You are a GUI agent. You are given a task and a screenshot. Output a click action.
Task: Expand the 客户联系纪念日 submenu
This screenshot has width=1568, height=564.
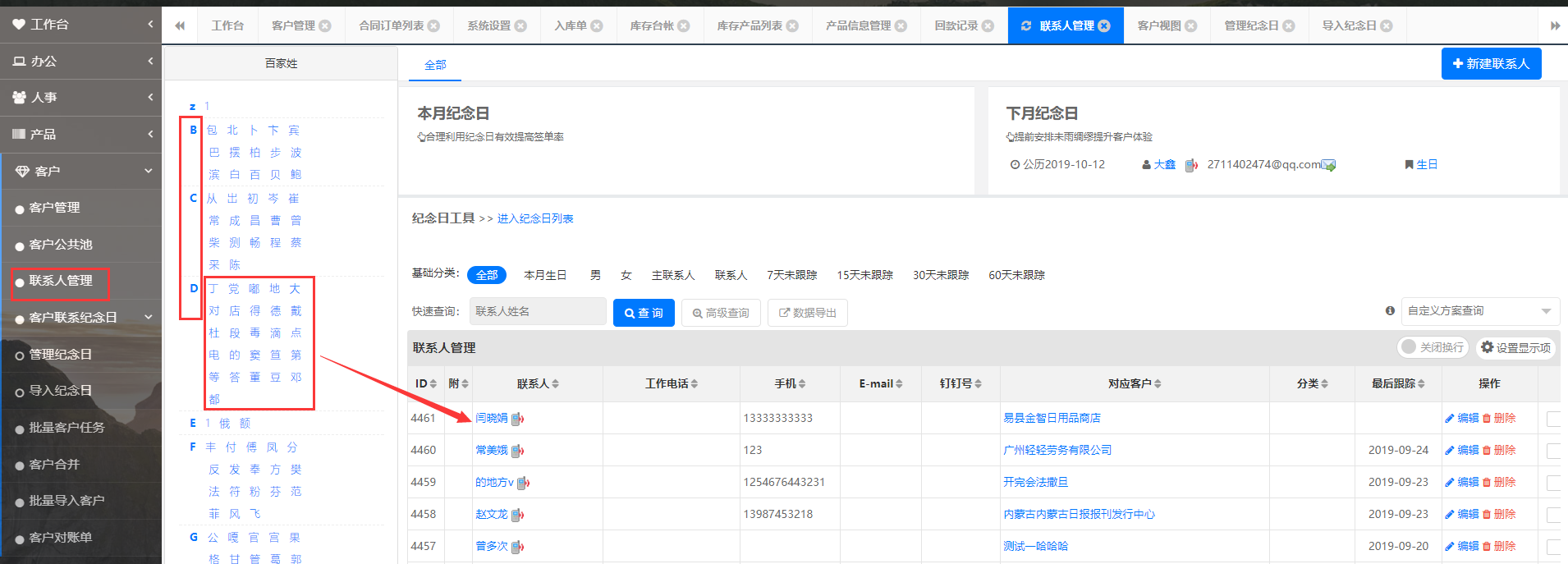pos(80,318)
